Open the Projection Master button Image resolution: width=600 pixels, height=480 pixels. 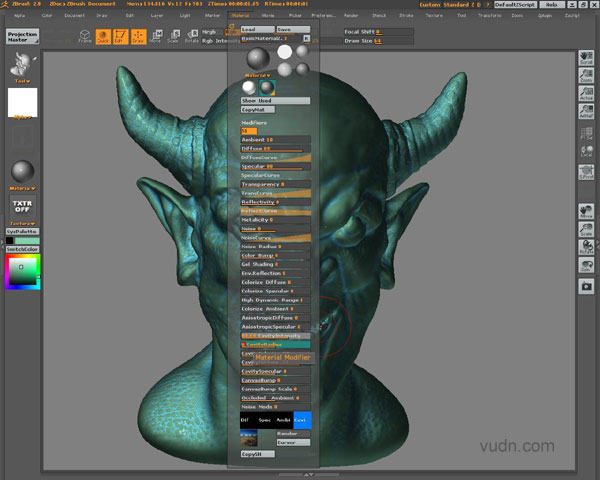pos(22,36)
